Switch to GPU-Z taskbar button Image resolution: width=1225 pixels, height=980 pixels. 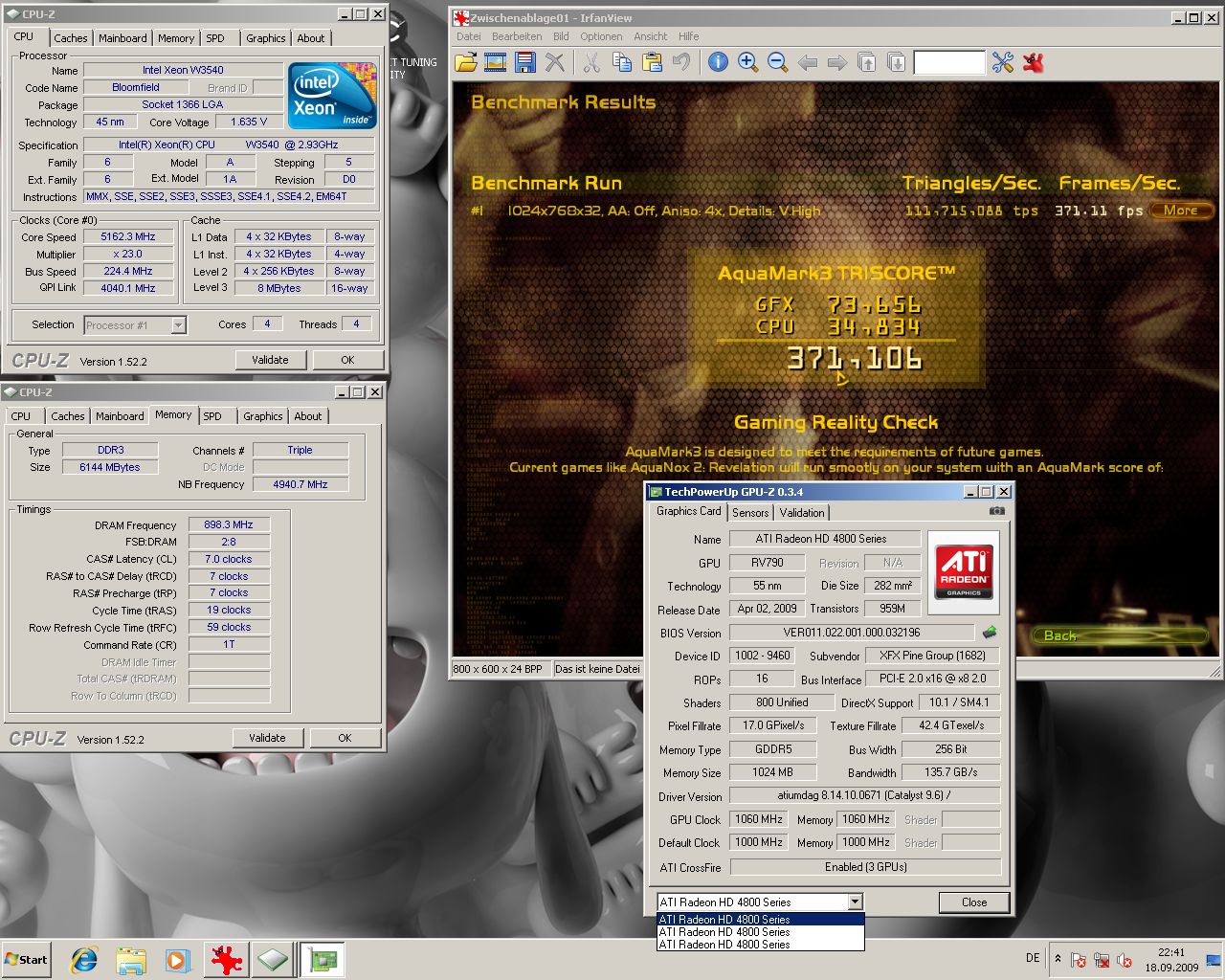(x=323, y=960)
